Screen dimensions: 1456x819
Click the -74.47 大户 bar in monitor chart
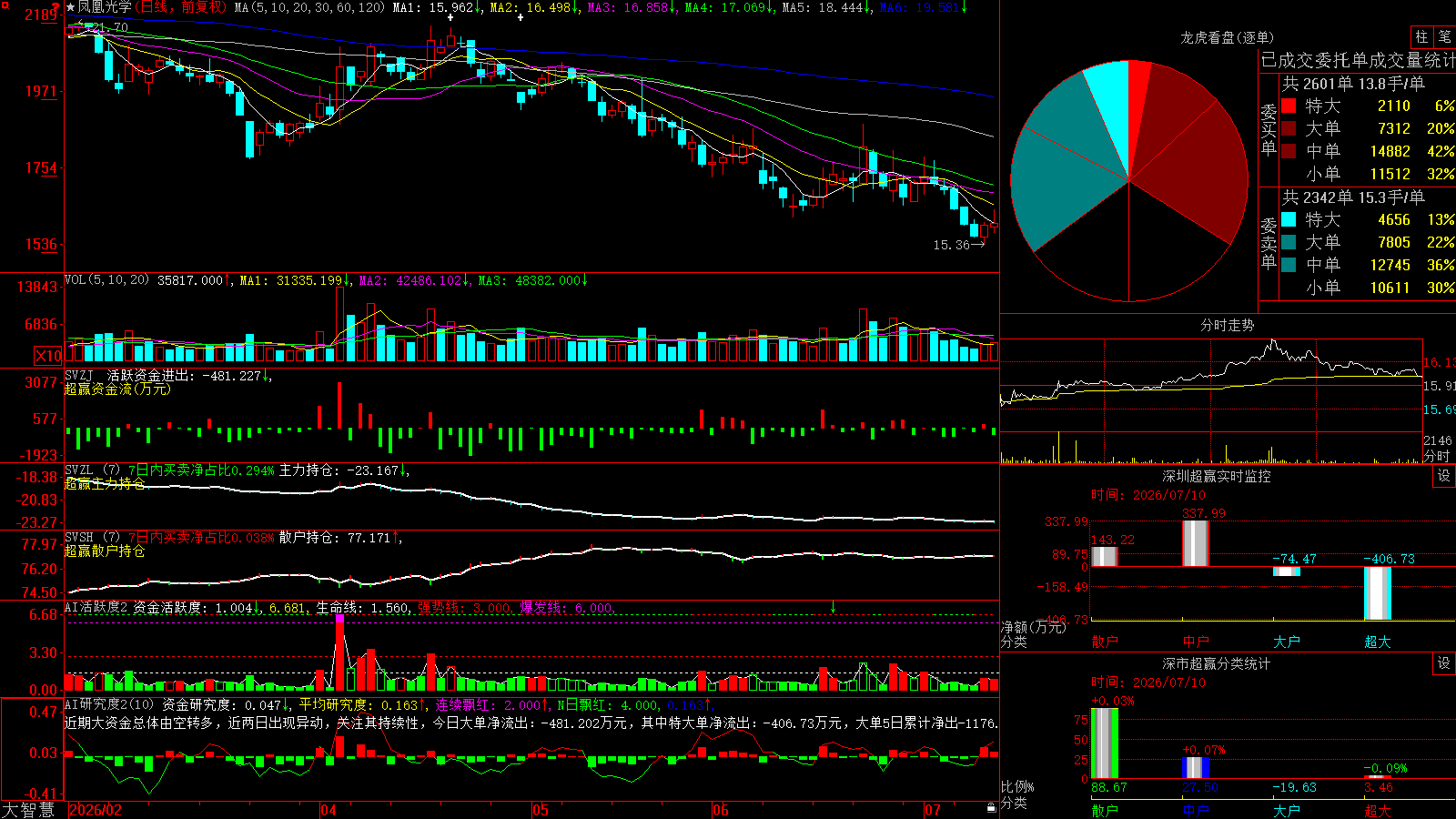[x=1286, y=571]
